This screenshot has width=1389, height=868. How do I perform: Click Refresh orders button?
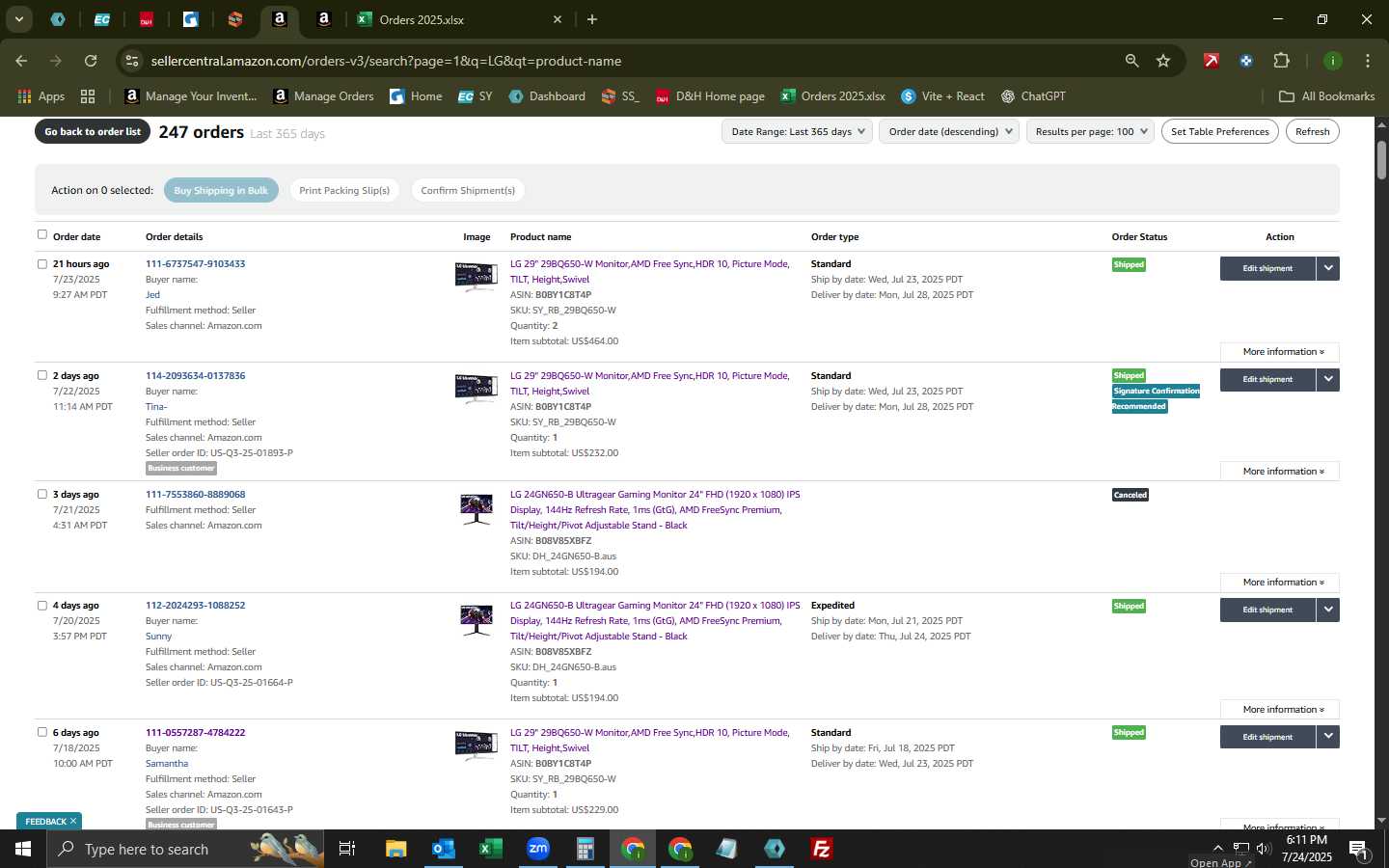point(1313,132)
